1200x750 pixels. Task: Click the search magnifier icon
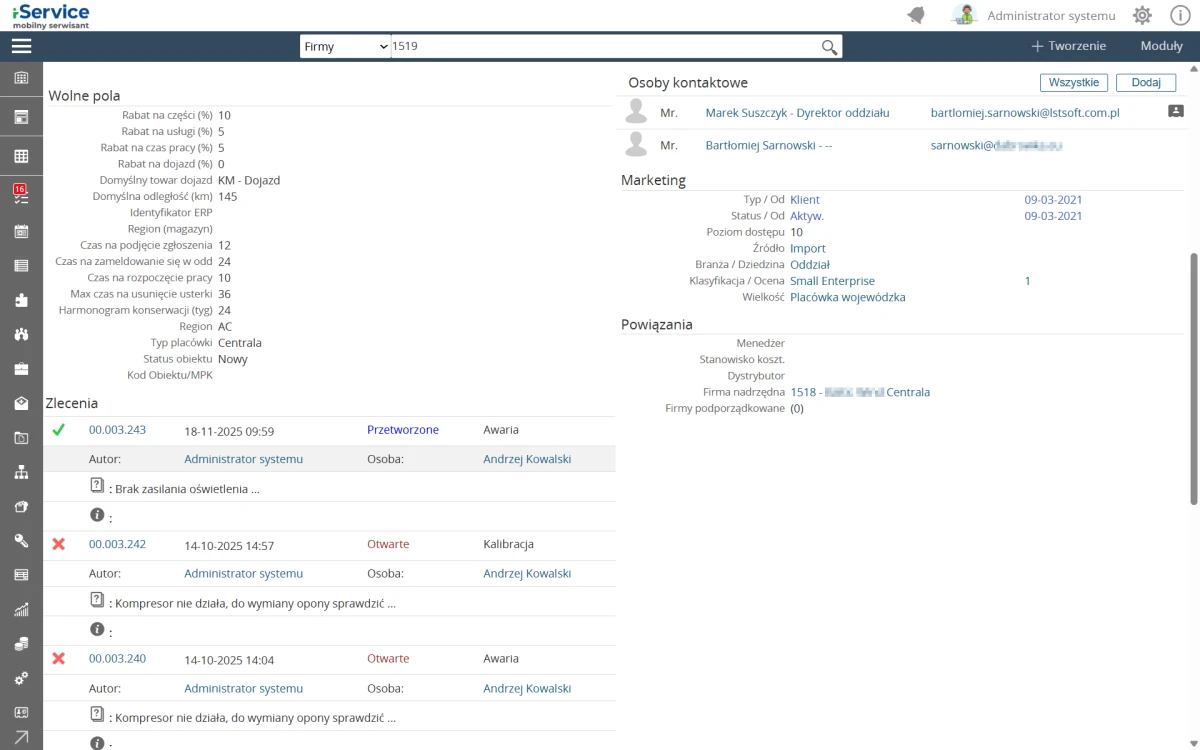[829, 47]
